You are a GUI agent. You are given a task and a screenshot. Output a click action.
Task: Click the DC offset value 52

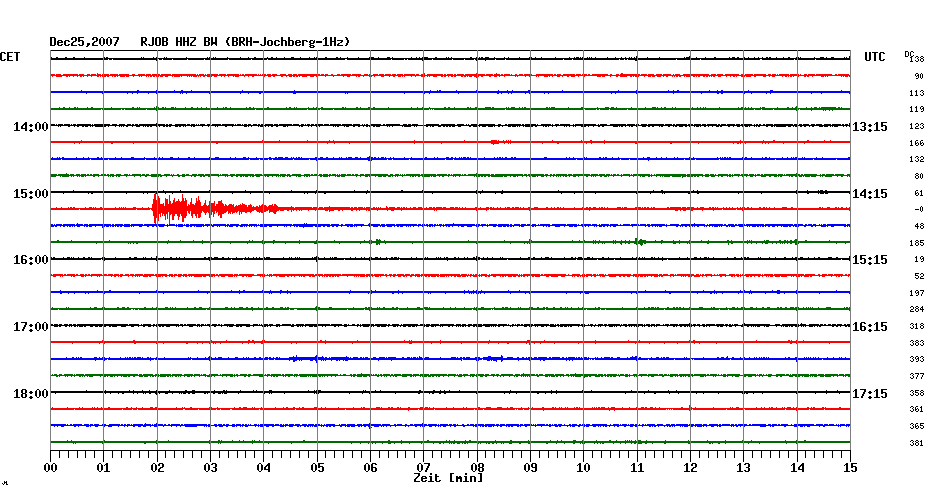[x=919, y=276]
